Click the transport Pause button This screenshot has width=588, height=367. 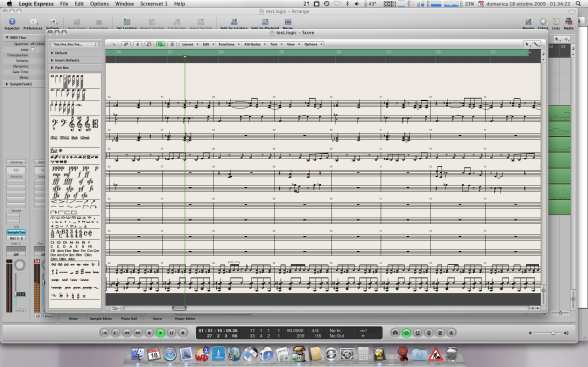point(171,333)
